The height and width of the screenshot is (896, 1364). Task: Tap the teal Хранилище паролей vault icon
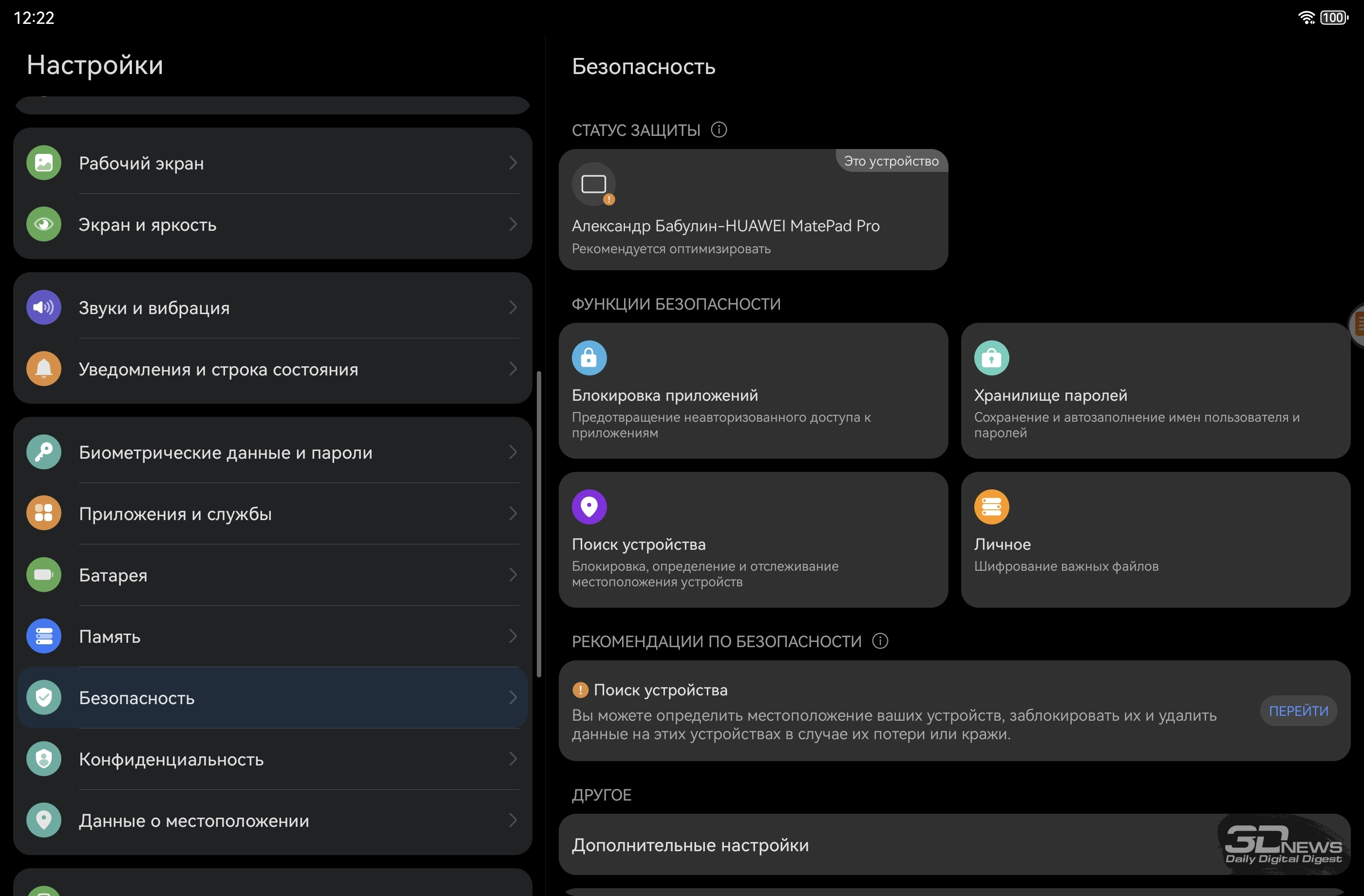point(991,358)
